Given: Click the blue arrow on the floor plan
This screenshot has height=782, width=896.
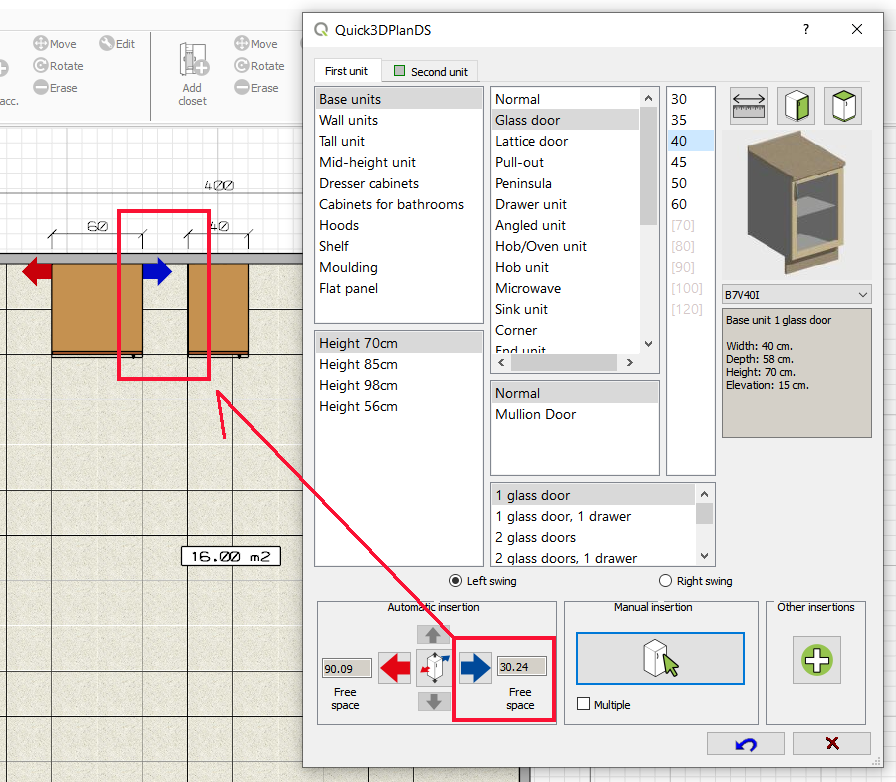Looking at the screenshot, I should click(157, 271).
